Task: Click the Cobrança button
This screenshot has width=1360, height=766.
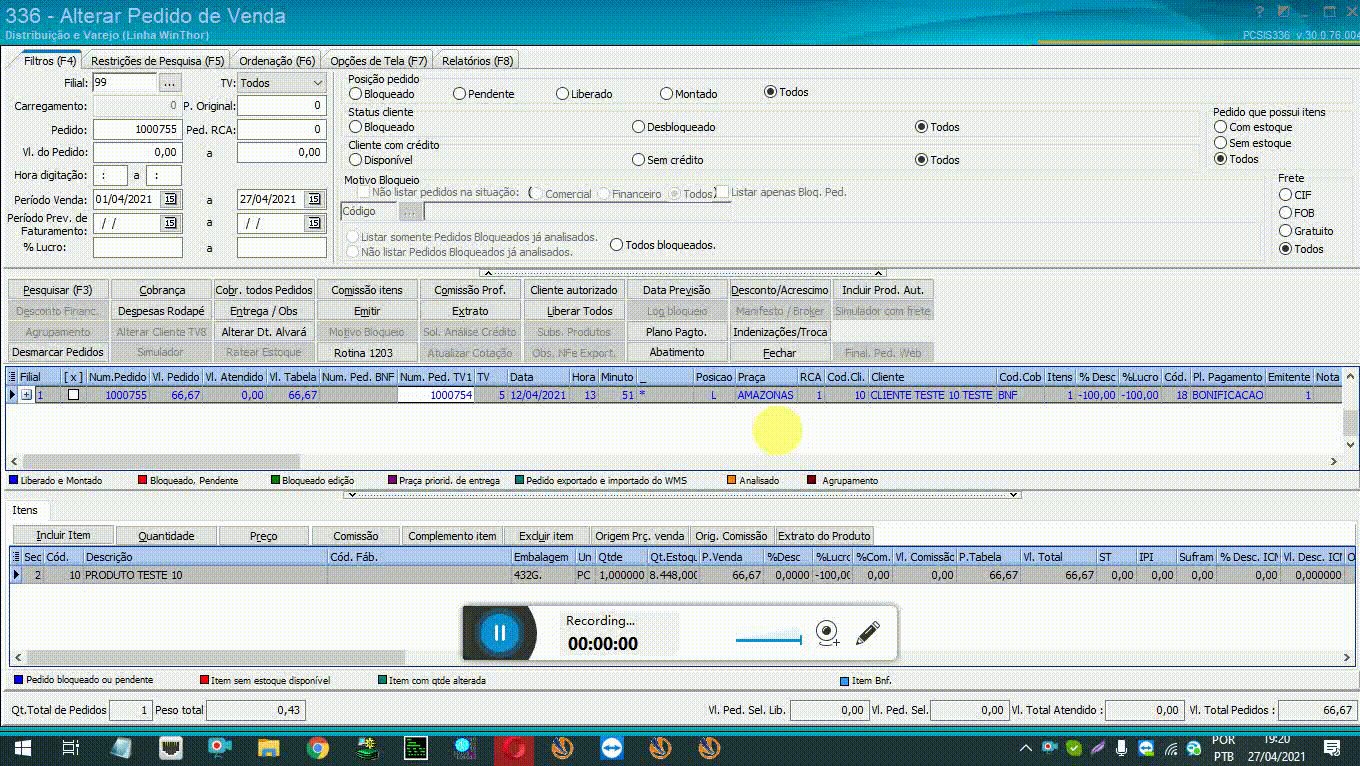Action: (161, 290)
